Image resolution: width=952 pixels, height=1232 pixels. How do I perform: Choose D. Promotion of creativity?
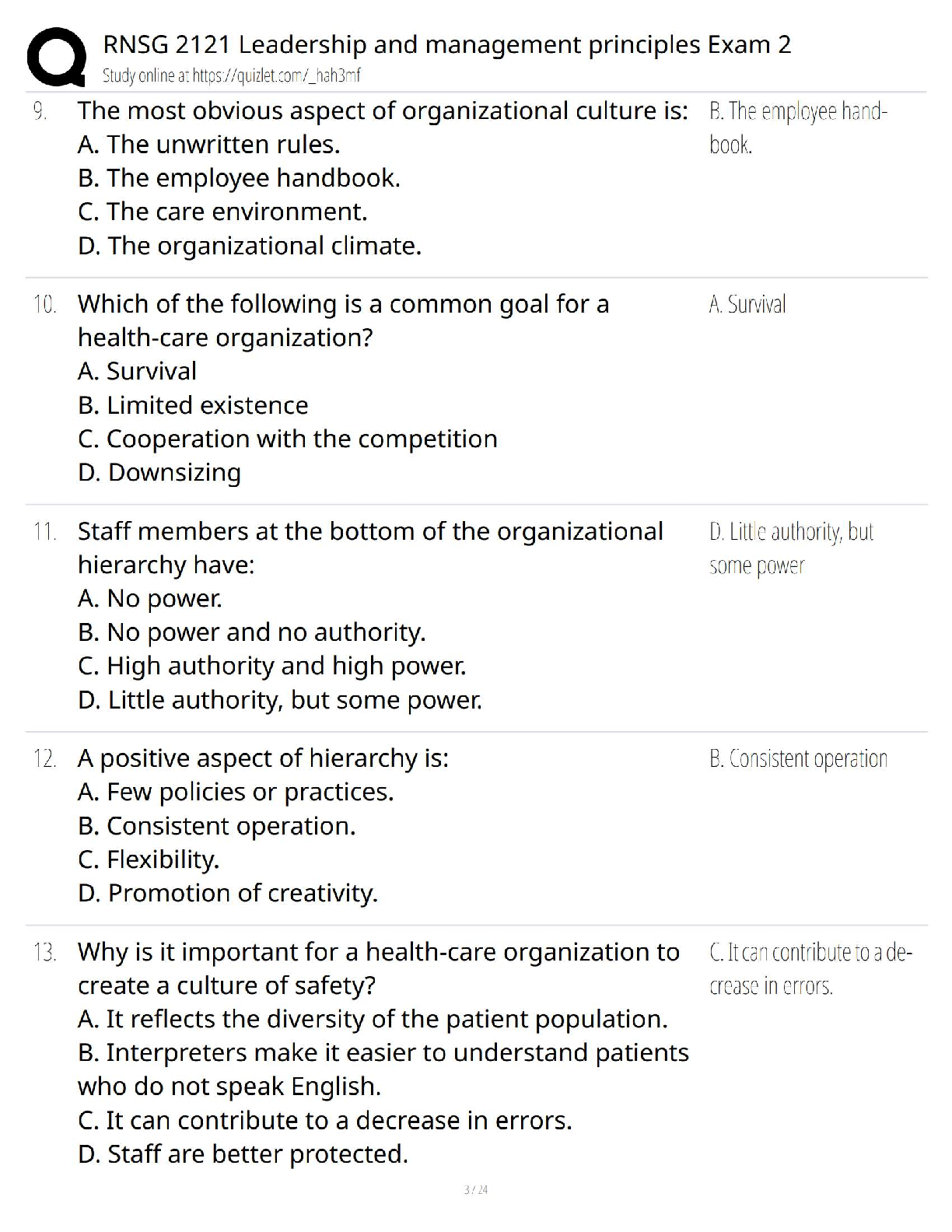[228, 893]
